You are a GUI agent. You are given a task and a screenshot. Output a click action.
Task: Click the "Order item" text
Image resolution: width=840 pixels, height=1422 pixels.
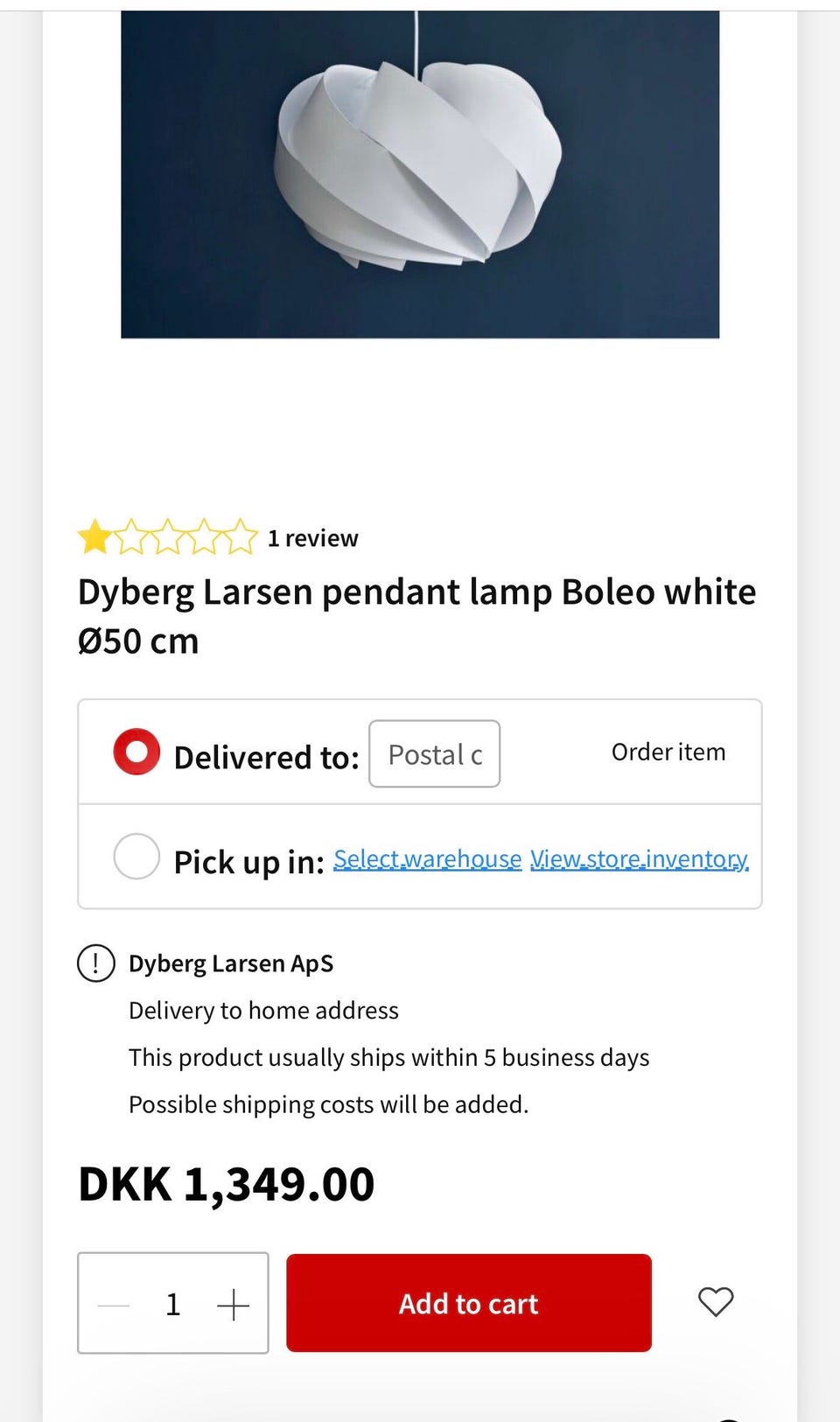668,753
